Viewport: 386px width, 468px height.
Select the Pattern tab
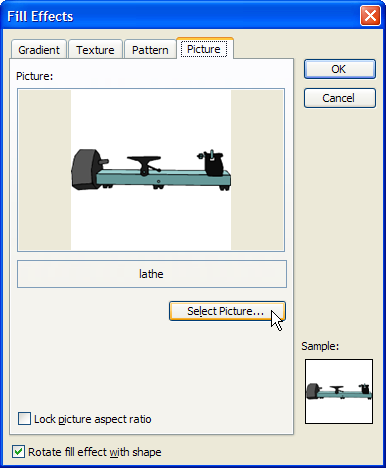pos(150,50)
